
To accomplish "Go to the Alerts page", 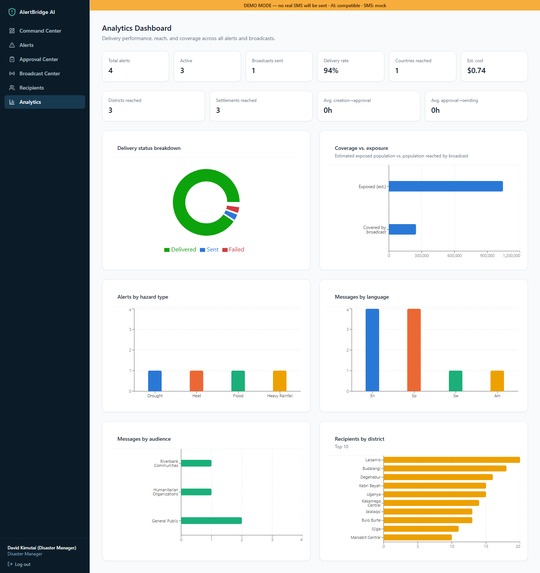I will 45,45.
